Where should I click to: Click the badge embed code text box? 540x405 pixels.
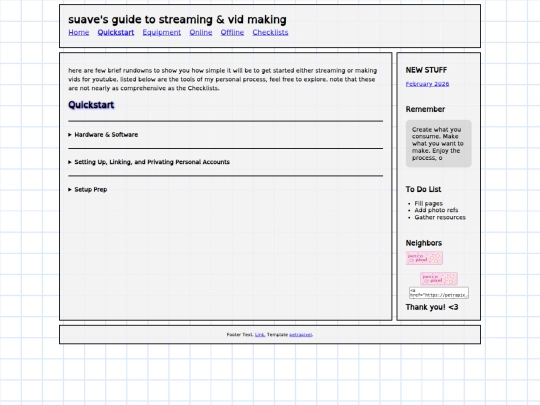(x=439, y=293)
